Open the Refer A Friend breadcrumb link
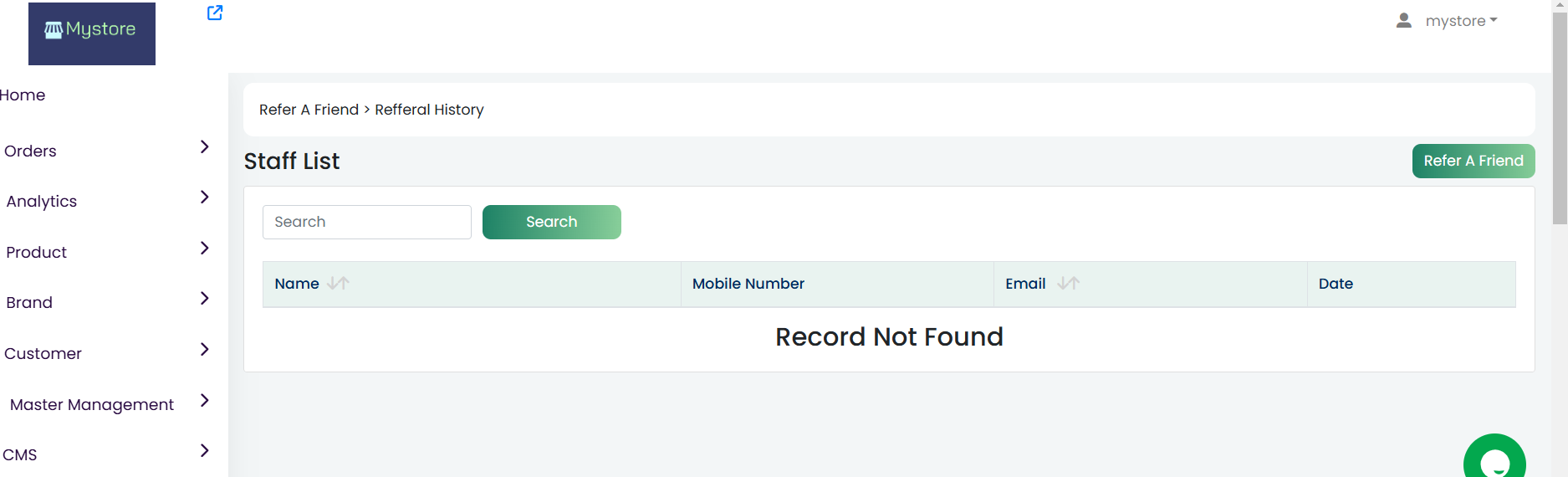 [x=309, y=110]
